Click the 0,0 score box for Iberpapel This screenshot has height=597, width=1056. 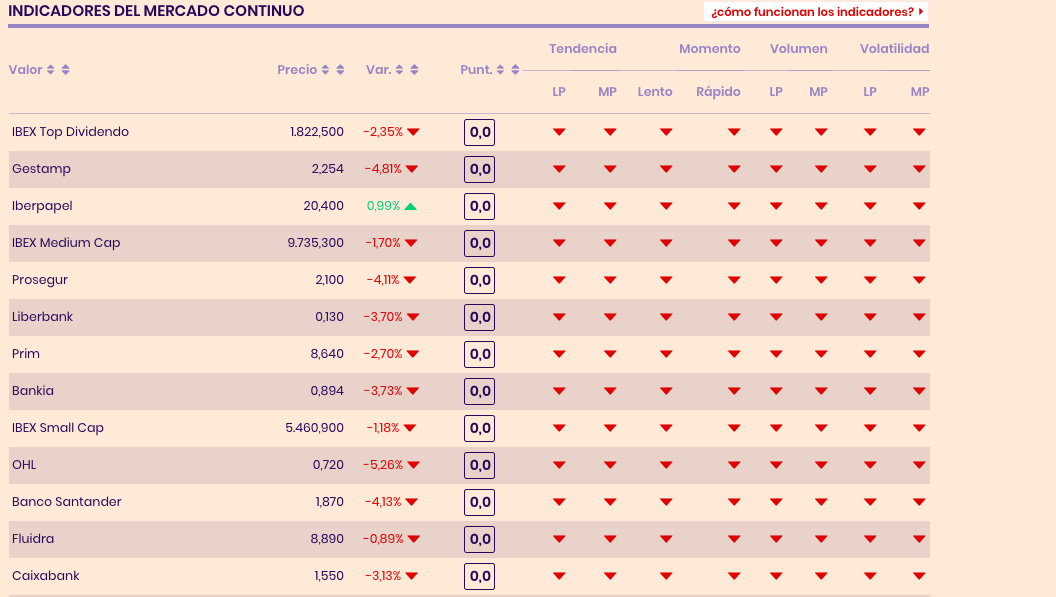[x=480, y=206]
